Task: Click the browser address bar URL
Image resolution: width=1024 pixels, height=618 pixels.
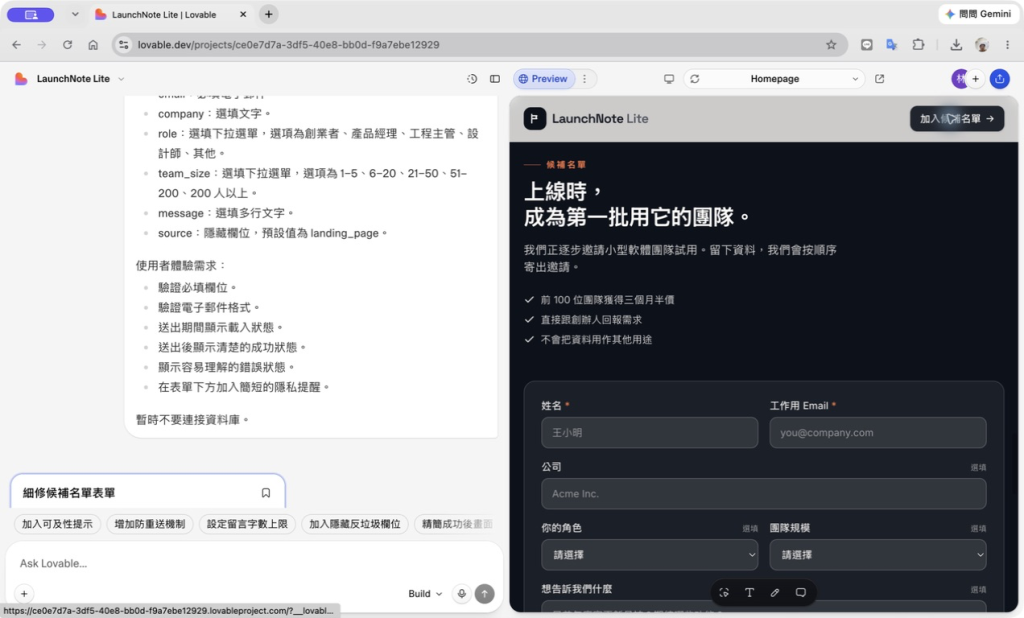Action: point(288,44)
